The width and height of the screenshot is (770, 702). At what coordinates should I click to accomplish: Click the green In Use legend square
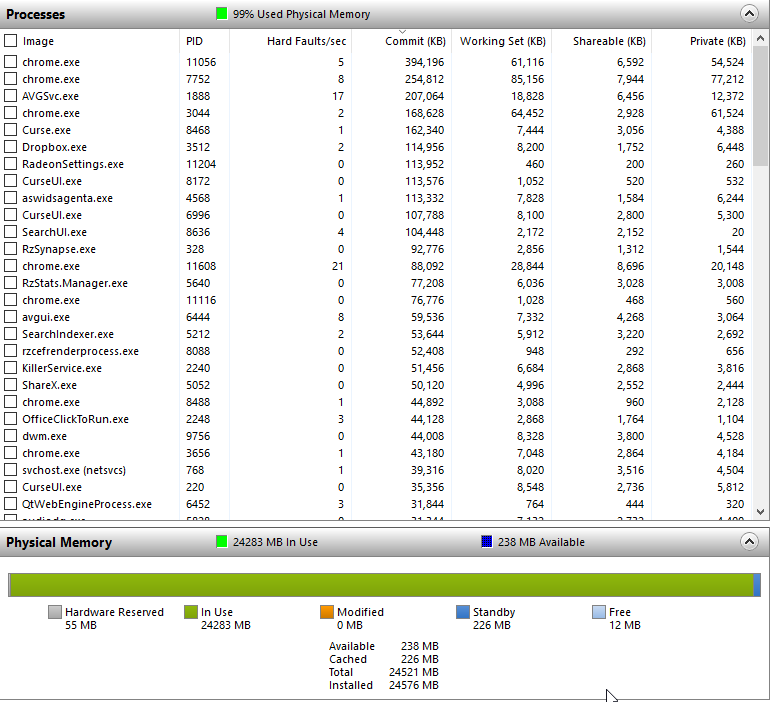[191, 612]
